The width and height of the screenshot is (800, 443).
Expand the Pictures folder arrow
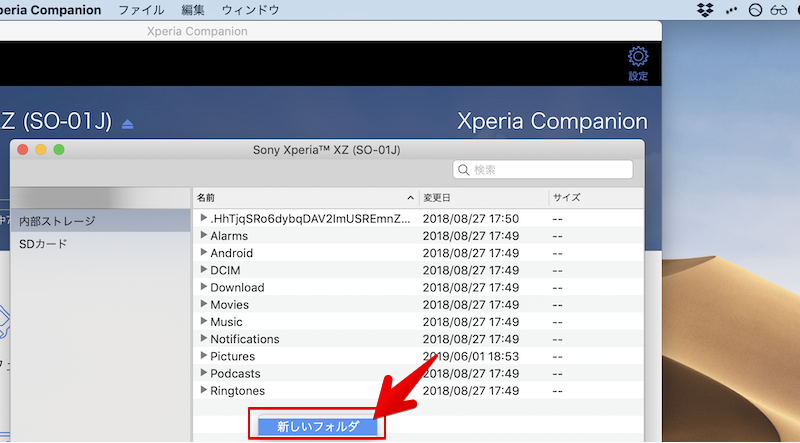click(x=203, y=356)
